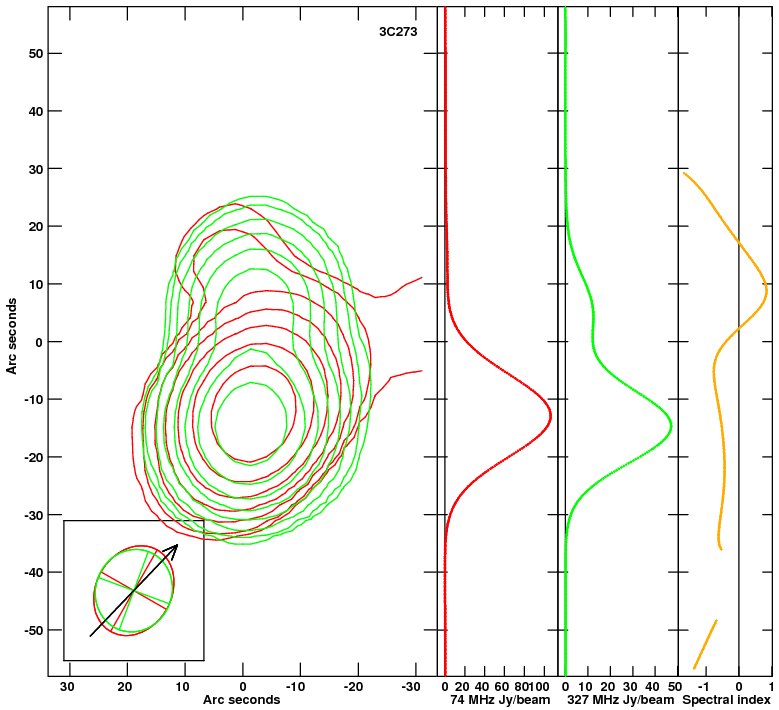Viewport: 779px width, 710px height.
Task: Click the y-axis tick label 20
Action: (x=36, y=227)
